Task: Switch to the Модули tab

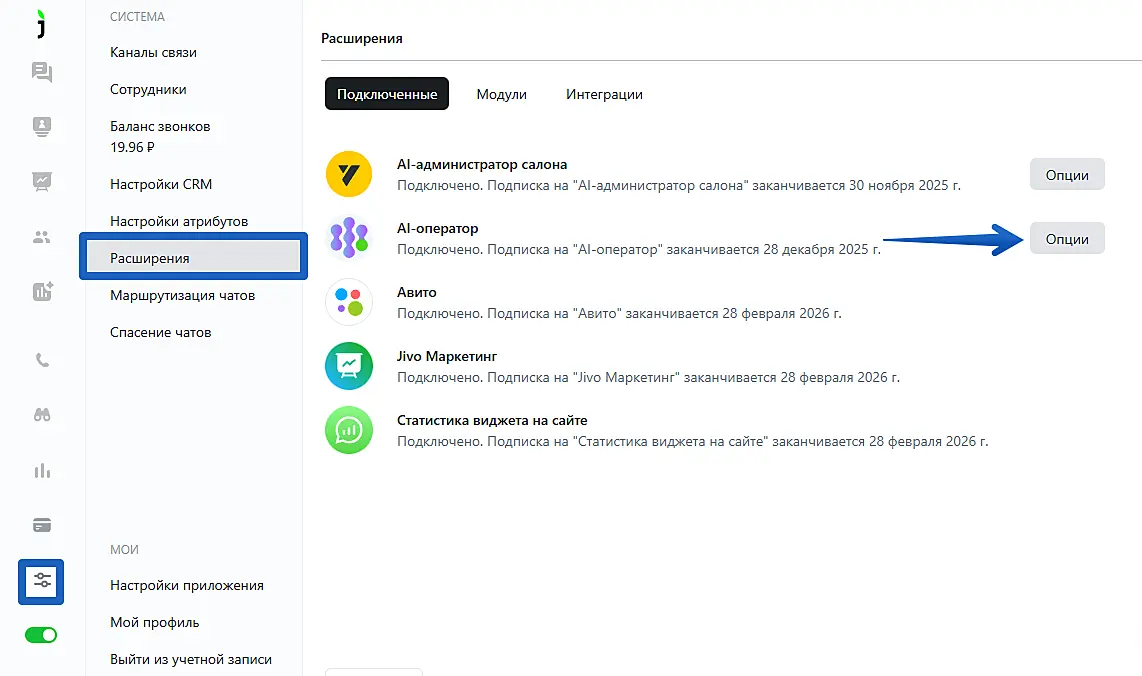Action: point(501,94)
